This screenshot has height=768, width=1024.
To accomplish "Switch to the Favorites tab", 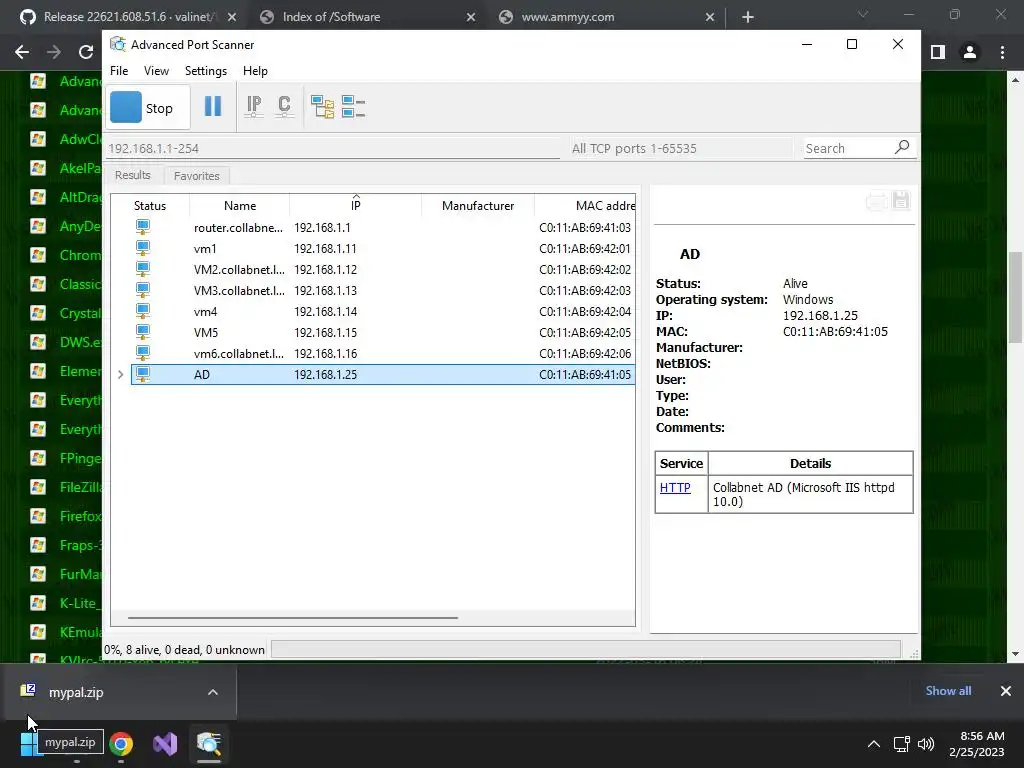I will click(197, 176).
